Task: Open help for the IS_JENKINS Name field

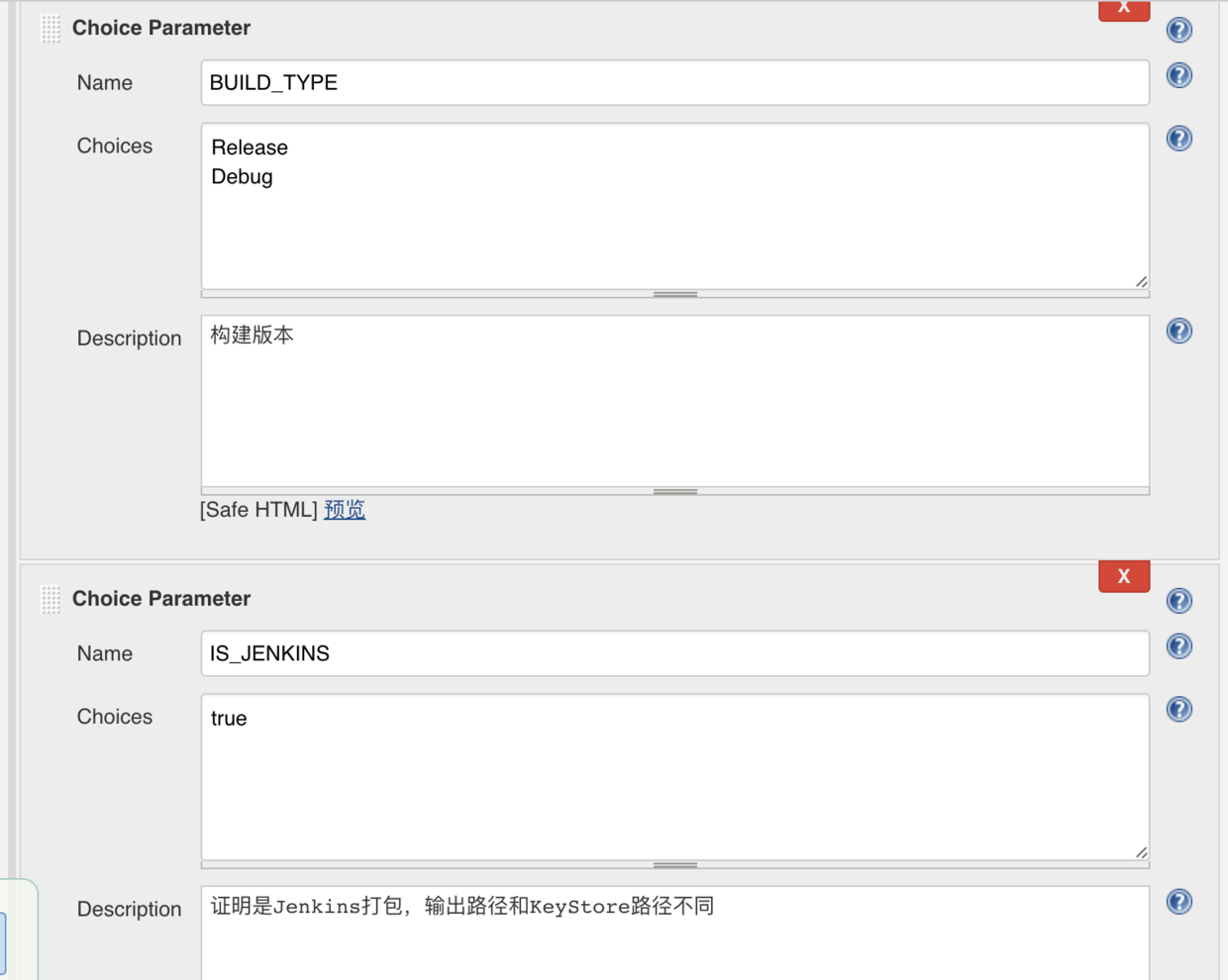Action: coord(1178,645)
